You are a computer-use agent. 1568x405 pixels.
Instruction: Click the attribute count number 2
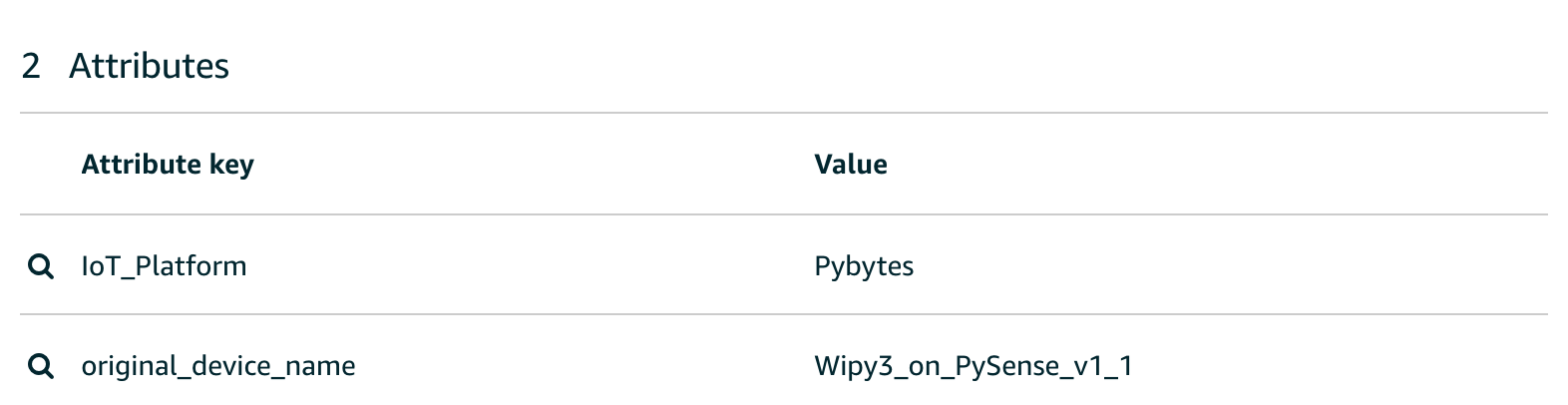(31, 66)
